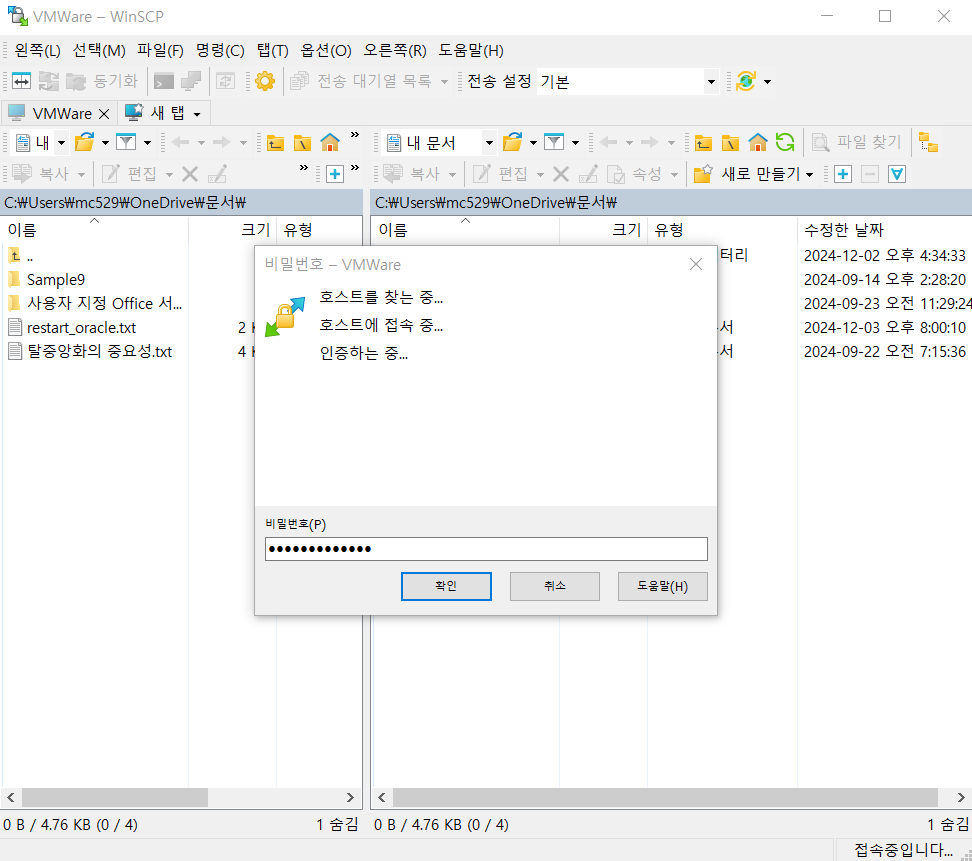Refresh the right panel with green arrows

tap(785, 143)
